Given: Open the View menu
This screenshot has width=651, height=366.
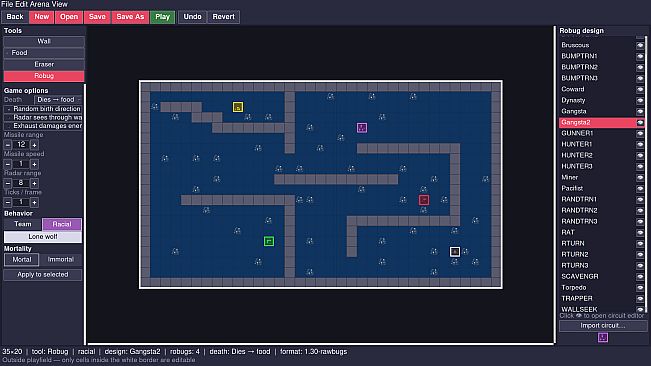Looking at the screenshot, I should pos(61,4).
